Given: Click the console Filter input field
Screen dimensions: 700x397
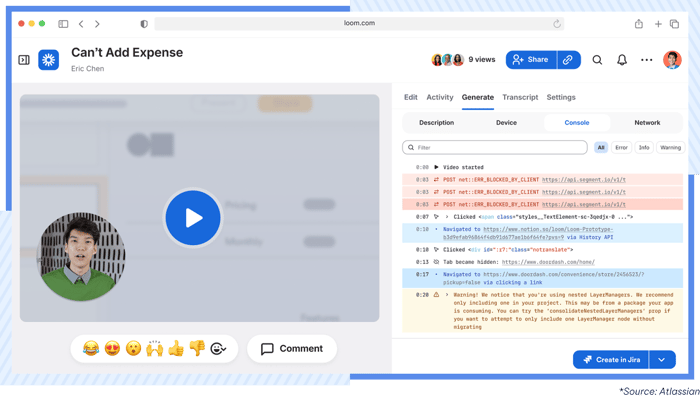Looking at the screenshot, I should 495,147.
